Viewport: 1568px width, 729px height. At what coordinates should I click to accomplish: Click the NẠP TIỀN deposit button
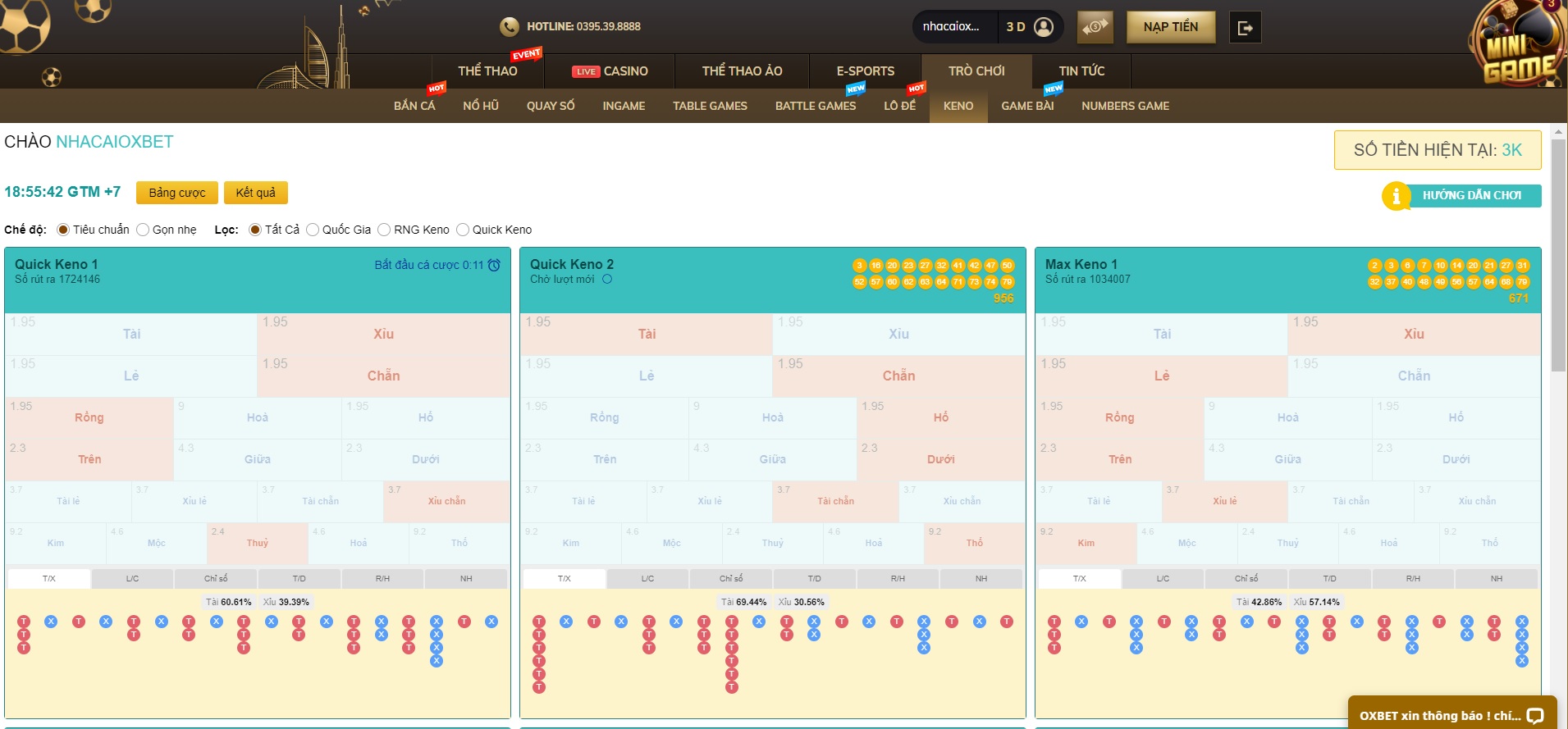pyautogui.click(x=1170, y=27)
